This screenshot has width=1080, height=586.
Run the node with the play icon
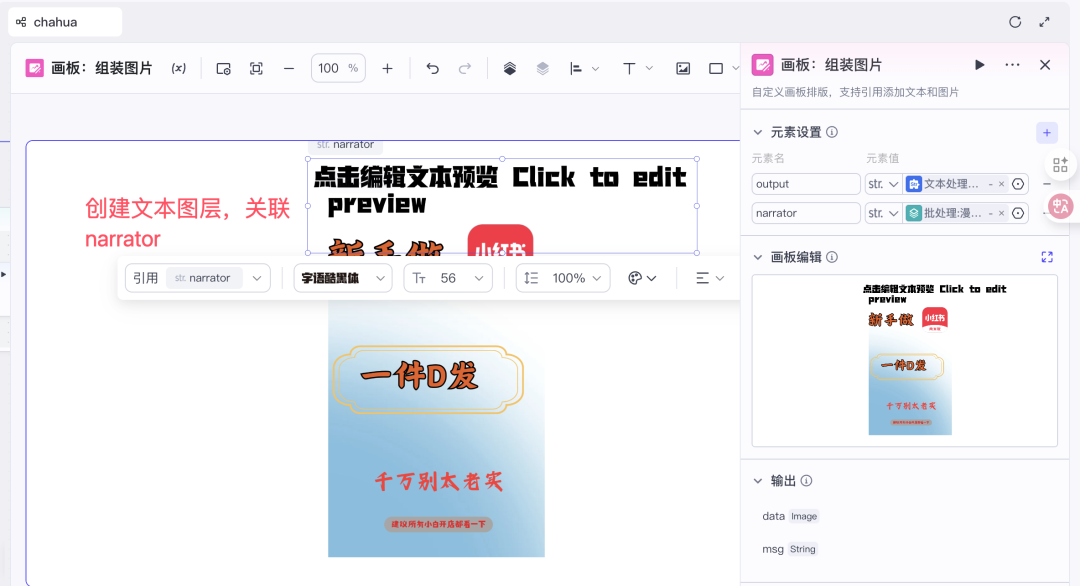pyautogui.click(x=979, y=65)
